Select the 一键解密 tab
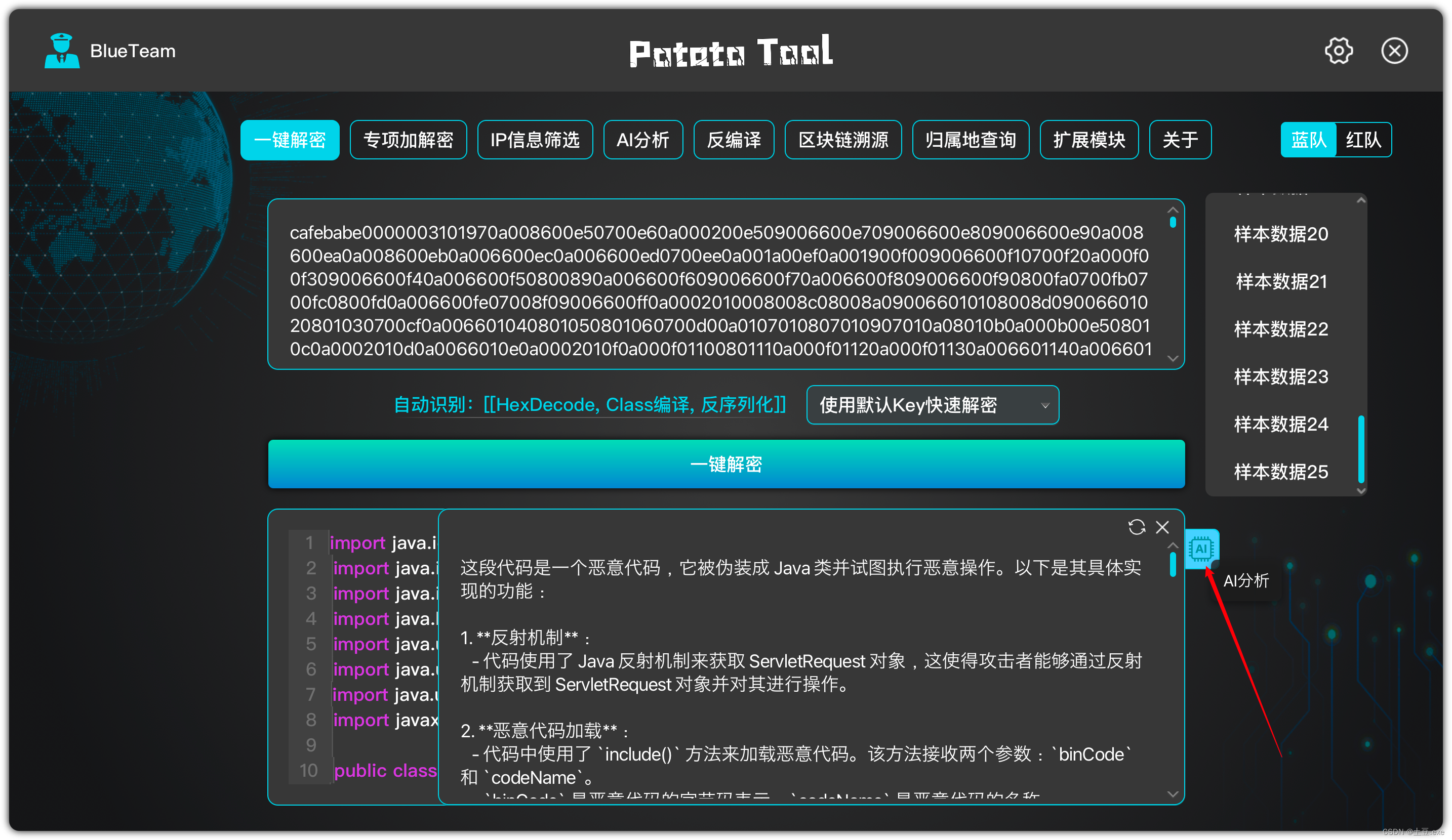 click(x=290, y=140)
